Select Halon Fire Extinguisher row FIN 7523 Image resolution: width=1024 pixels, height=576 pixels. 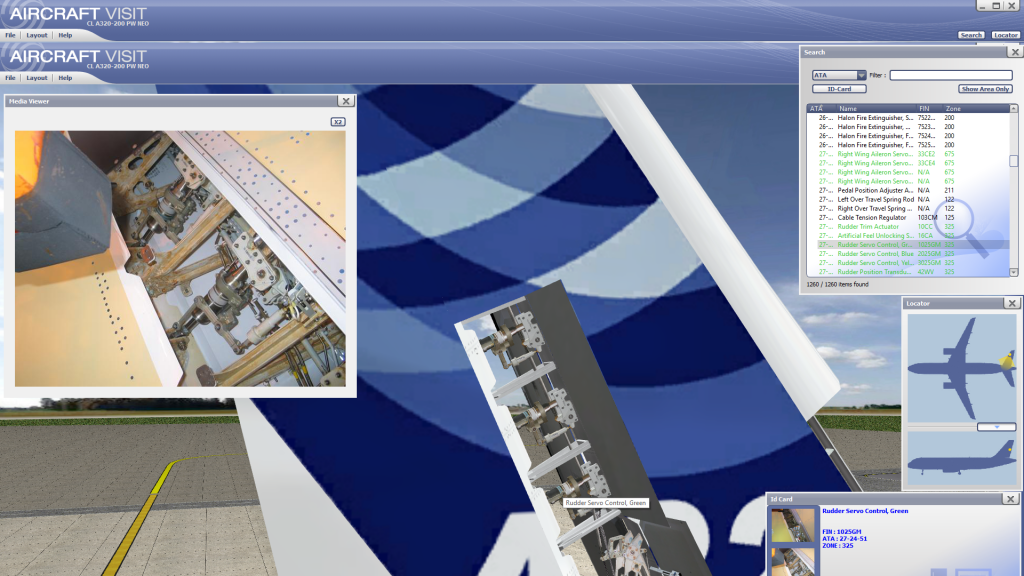tap(909, 127)
